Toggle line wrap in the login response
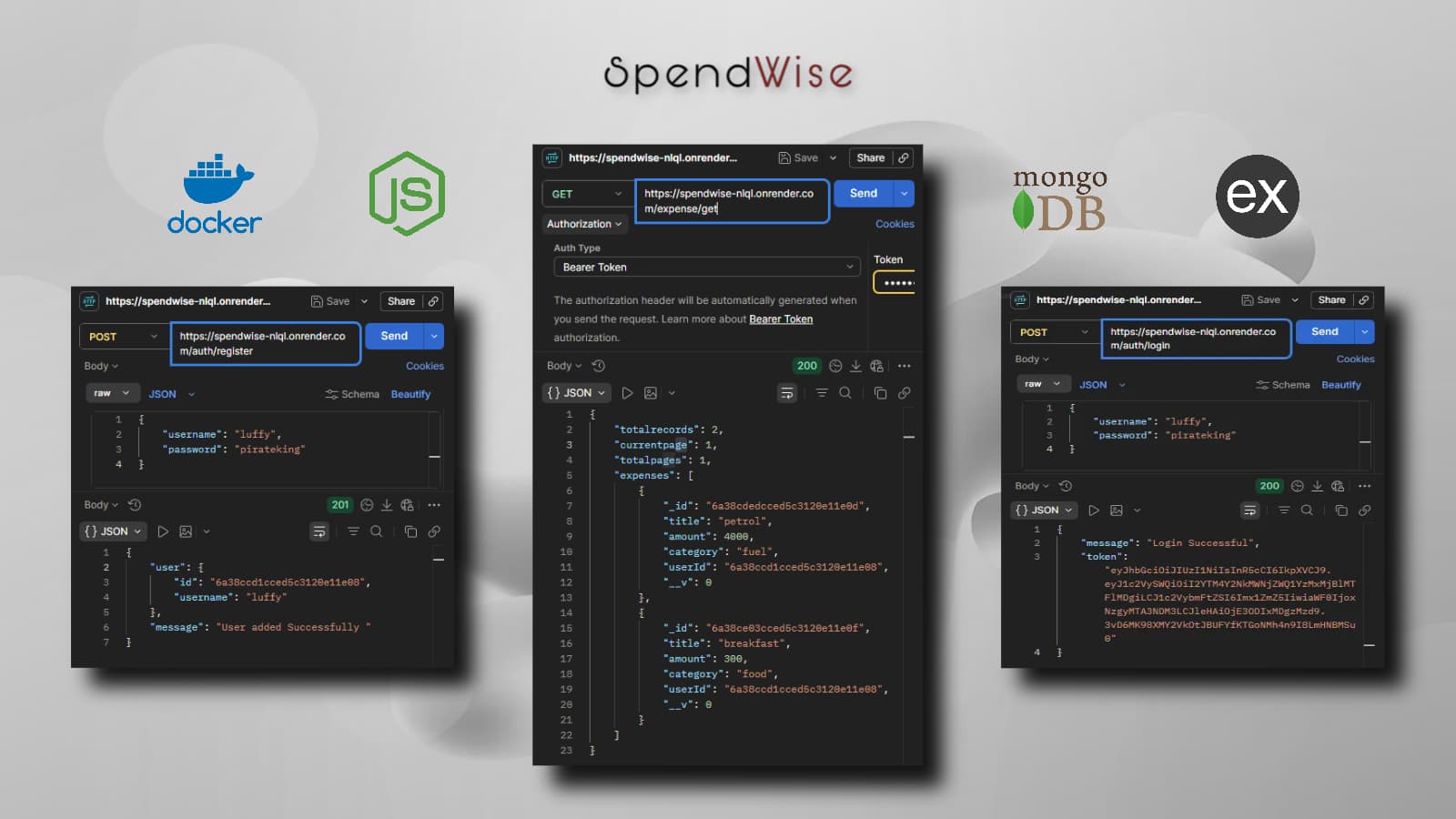 (1249, 511)
